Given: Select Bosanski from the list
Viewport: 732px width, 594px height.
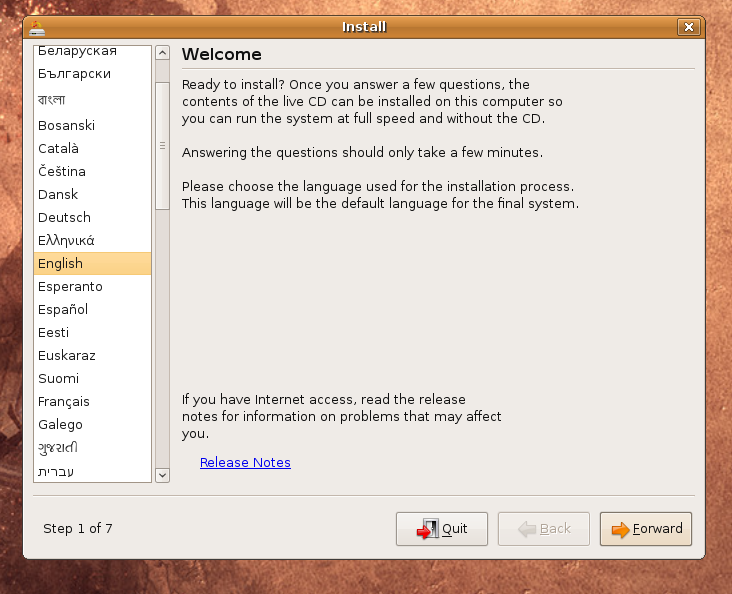Looking at the screenshot, I should [x=92, y=125].
